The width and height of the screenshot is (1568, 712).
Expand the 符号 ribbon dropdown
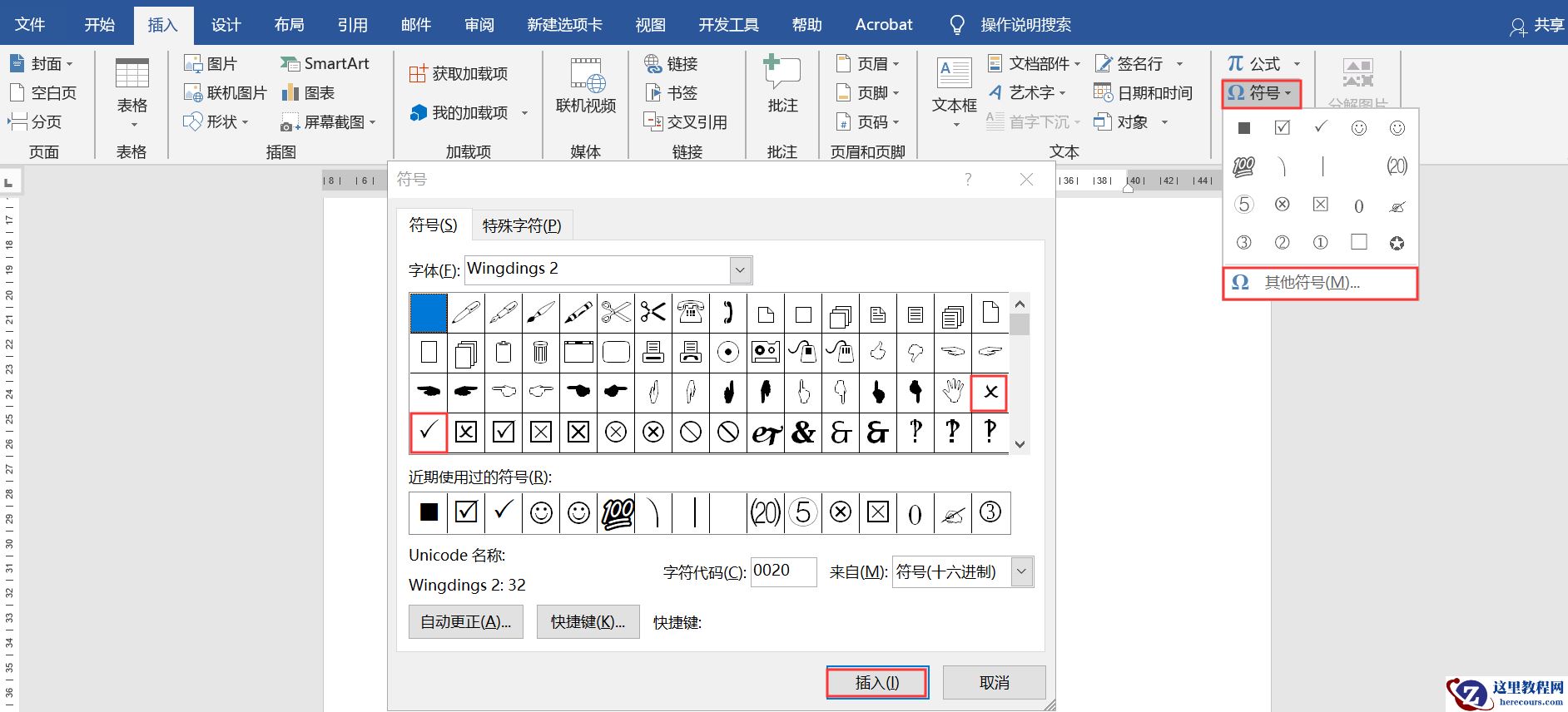(x=1261, y=93)
